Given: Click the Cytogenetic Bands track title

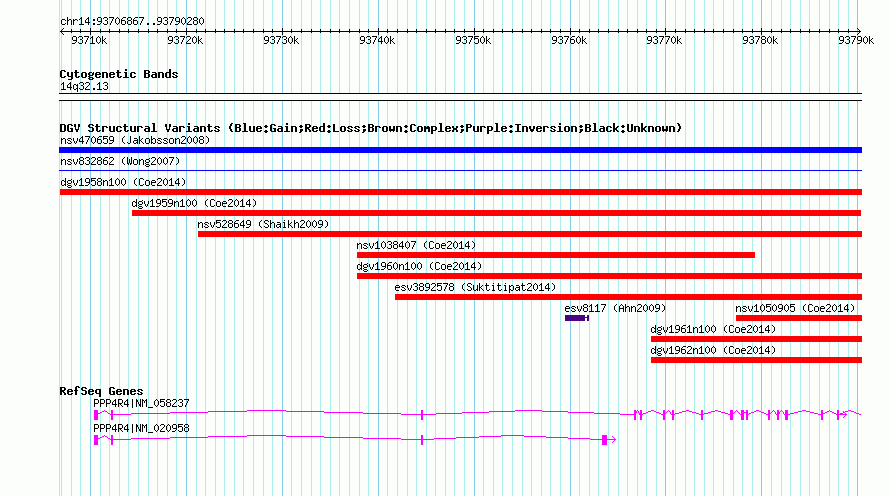Looking at the screenshot, I should coord(119,74).
